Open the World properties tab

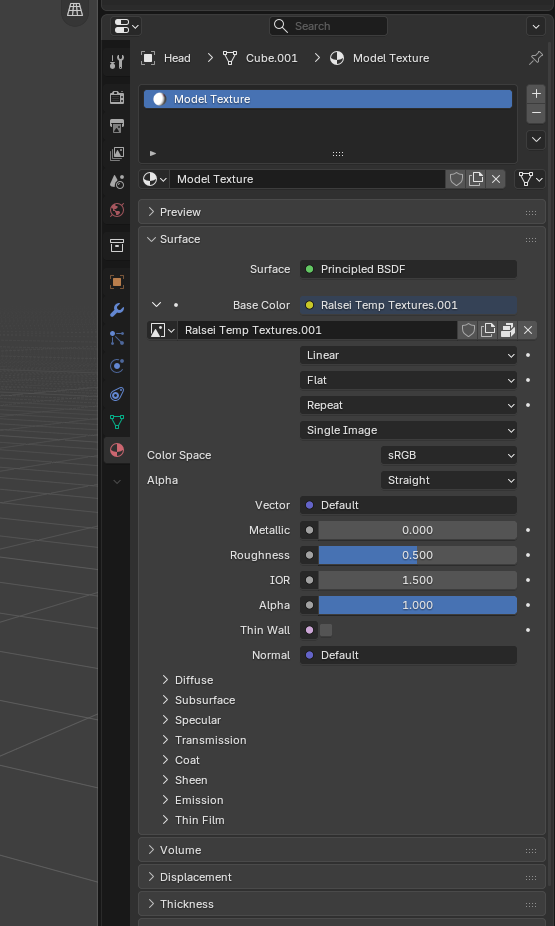(x=117, y=210)
